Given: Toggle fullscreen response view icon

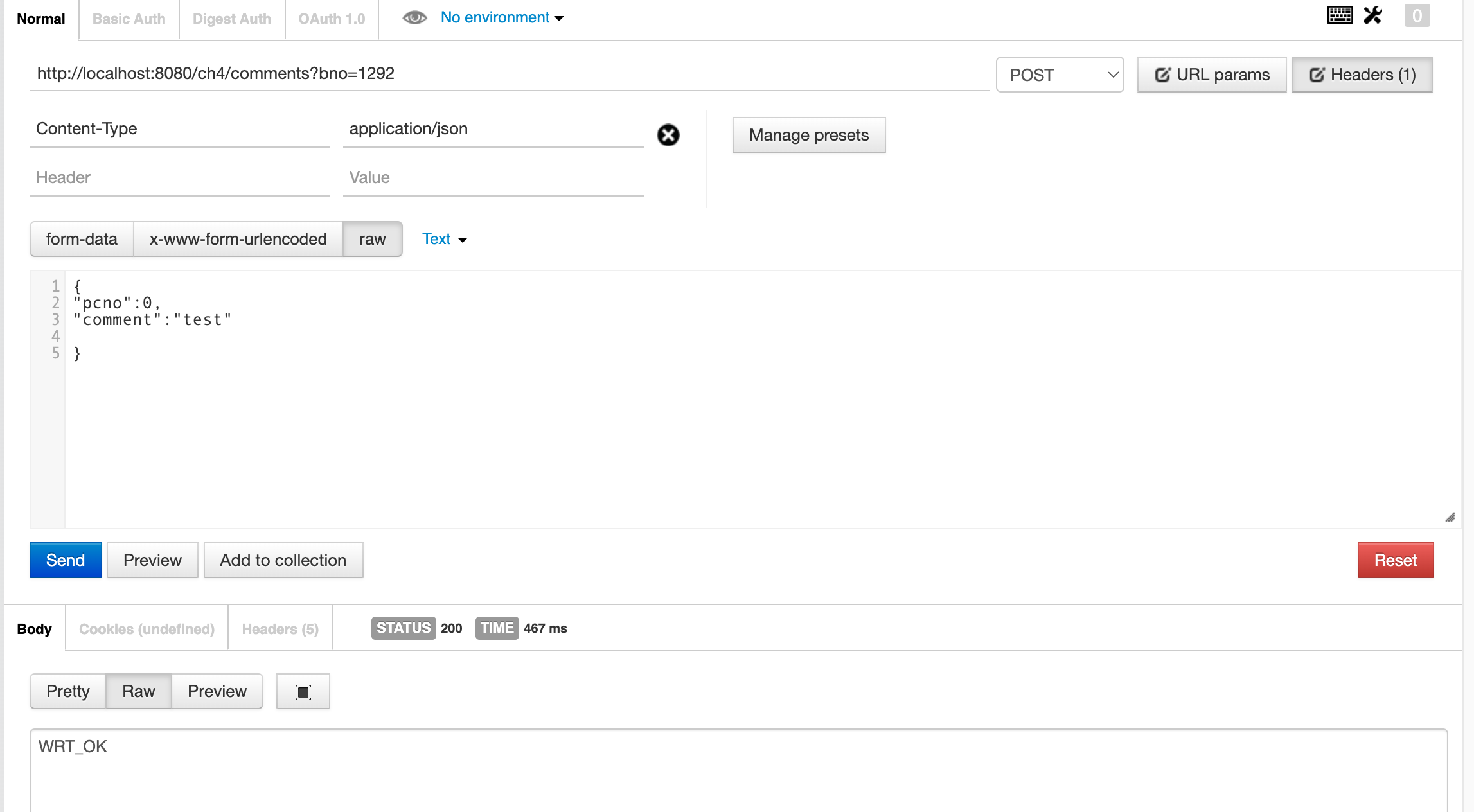Looking at the screenshot, I should pos(303,692).
